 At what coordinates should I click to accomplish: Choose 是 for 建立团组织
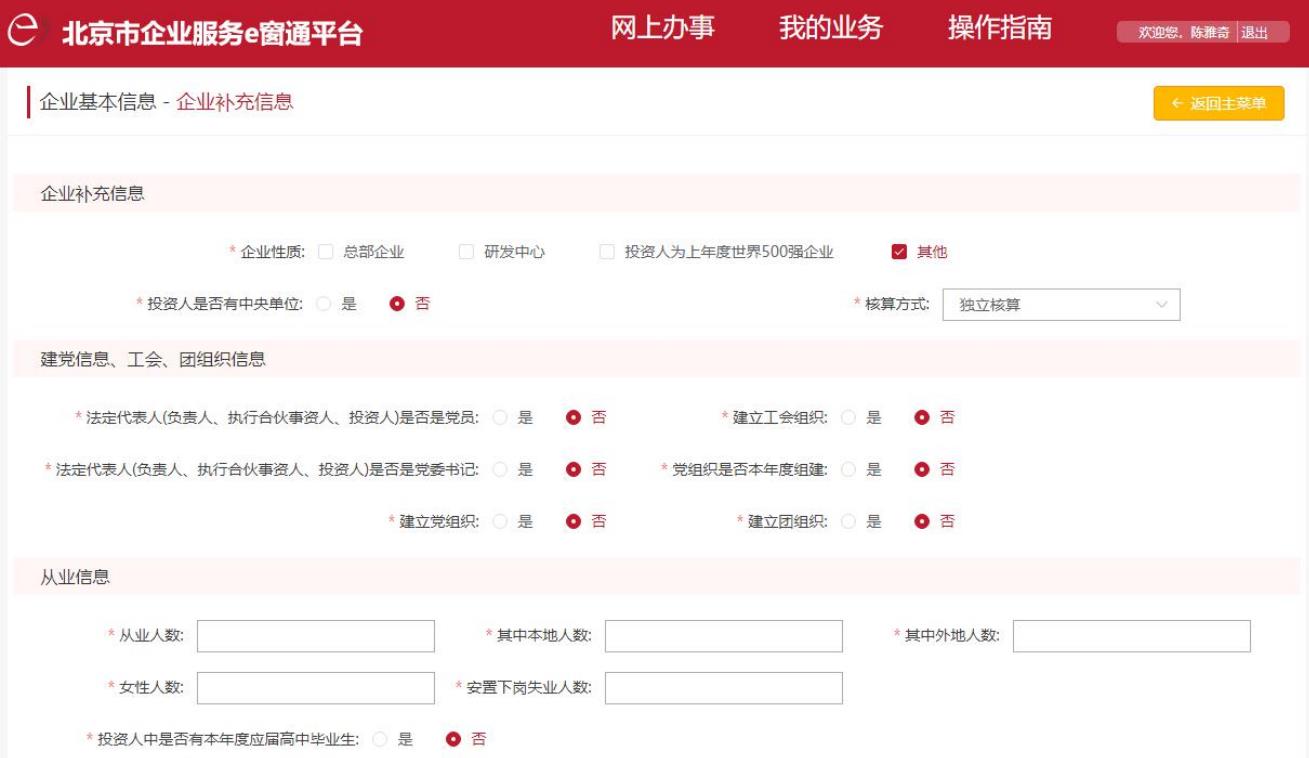pyautogui.click(x=849, y=522)
